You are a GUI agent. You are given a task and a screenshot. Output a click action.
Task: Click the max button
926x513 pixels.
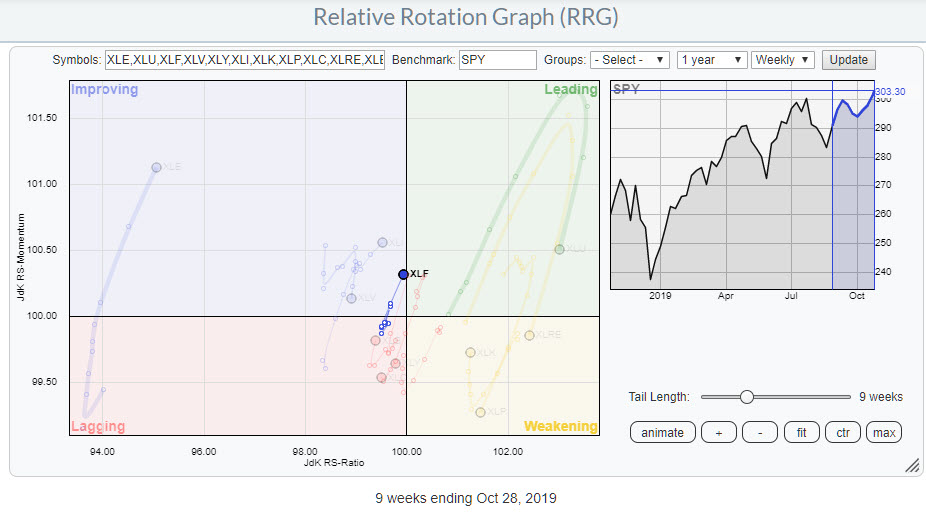click(x=883, y=432)
